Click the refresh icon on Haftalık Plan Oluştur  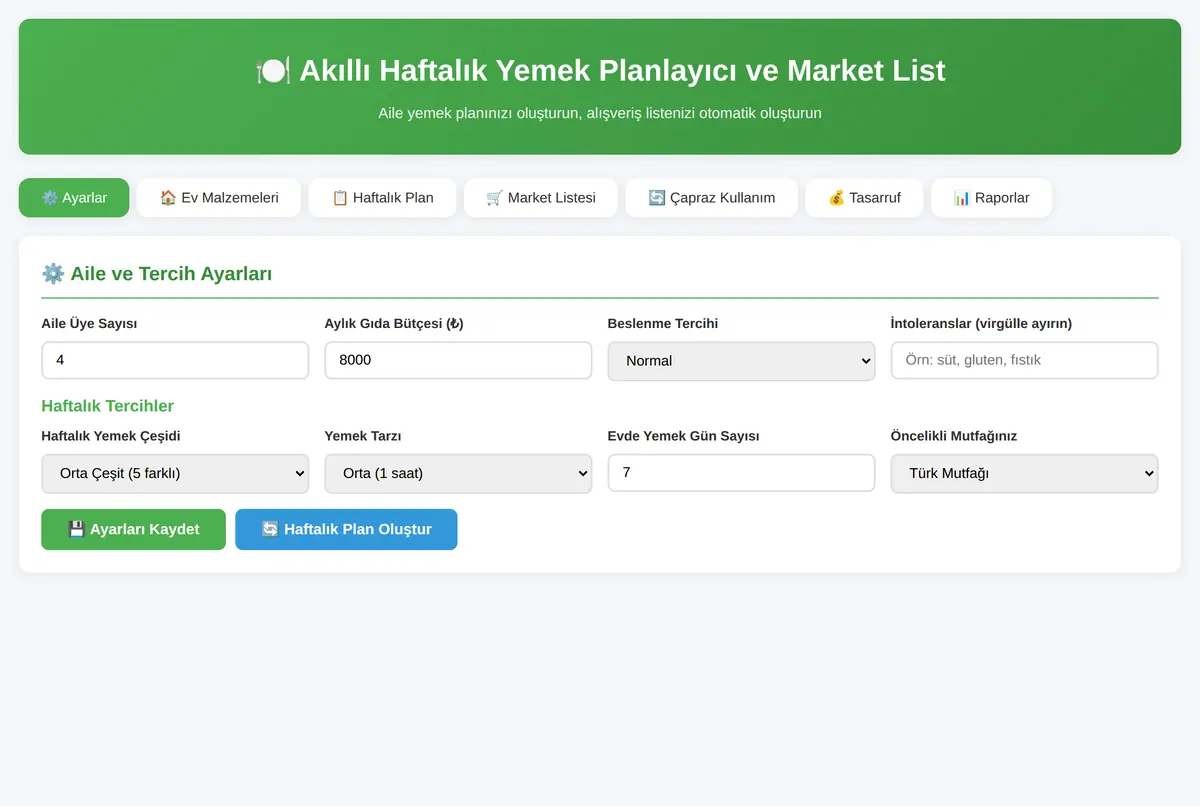coord(270,529)
